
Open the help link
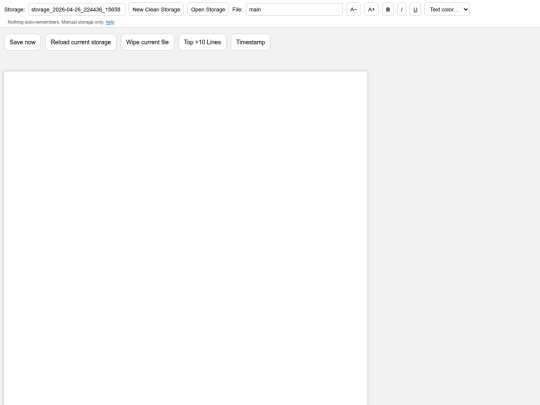coord(110,22)
